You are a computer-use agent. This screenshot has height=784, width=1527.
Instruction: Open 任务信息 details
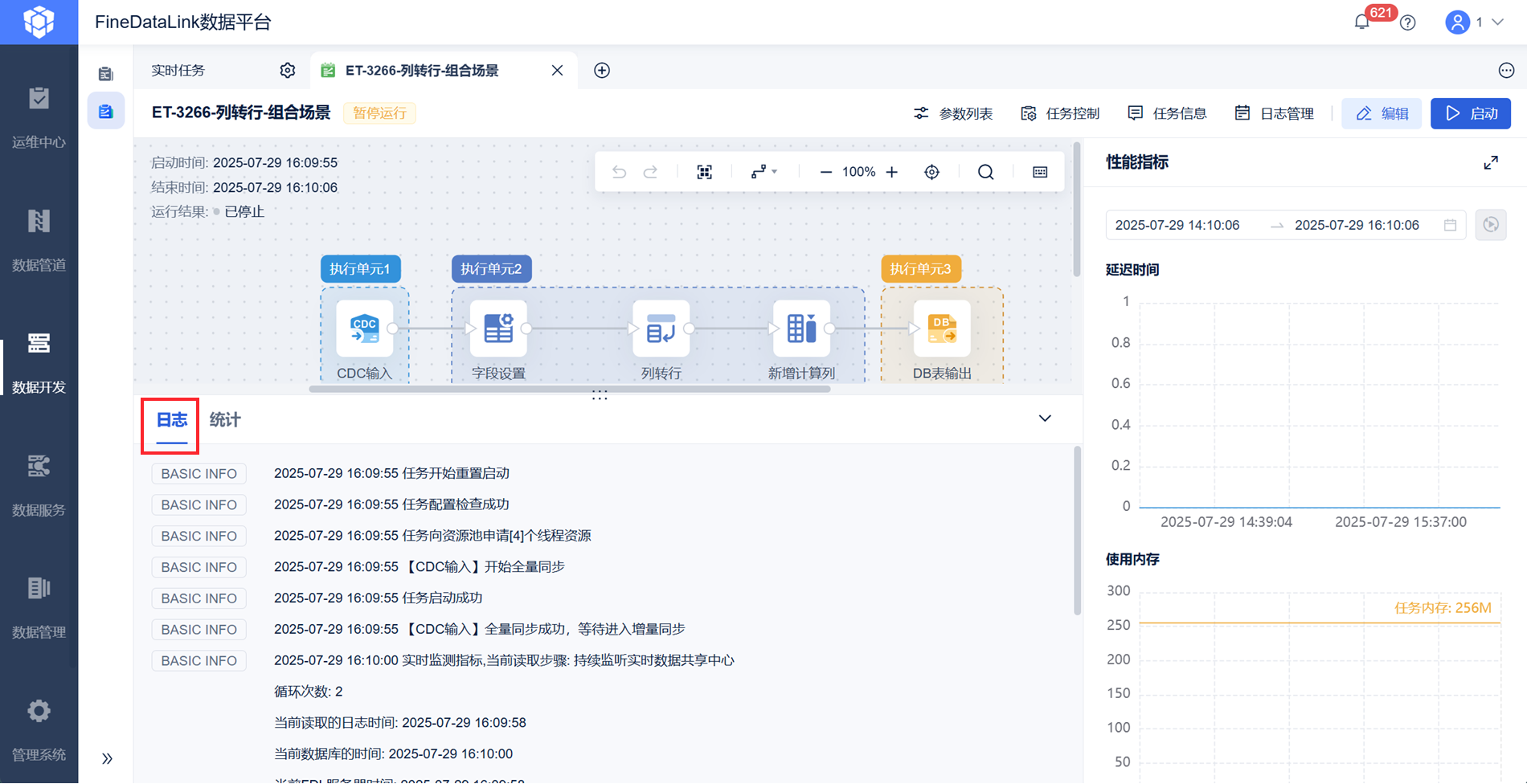(1167, 113)
